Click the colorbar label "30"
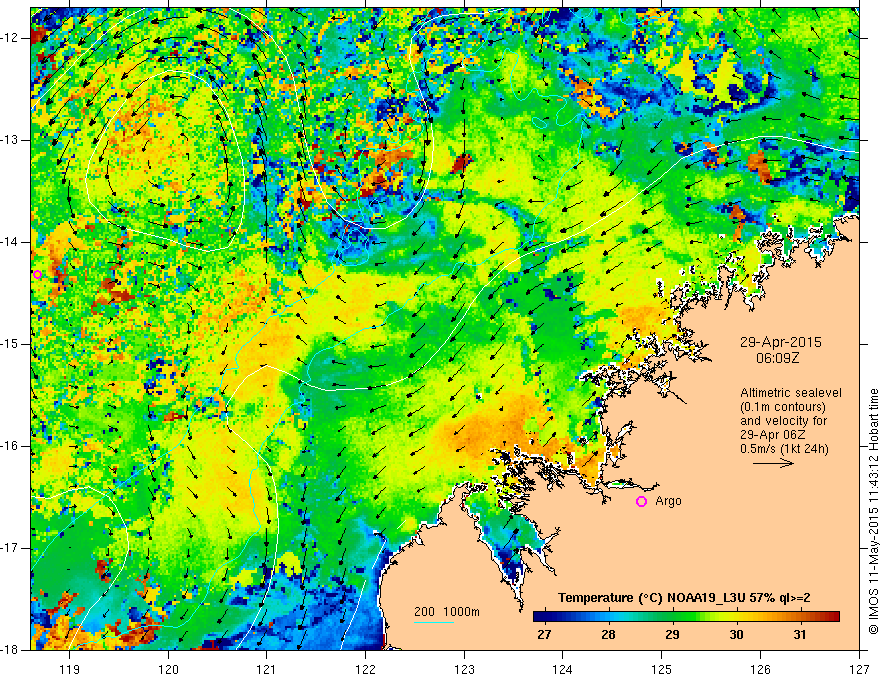The image size is (880, 680). [x=736, y=635]
